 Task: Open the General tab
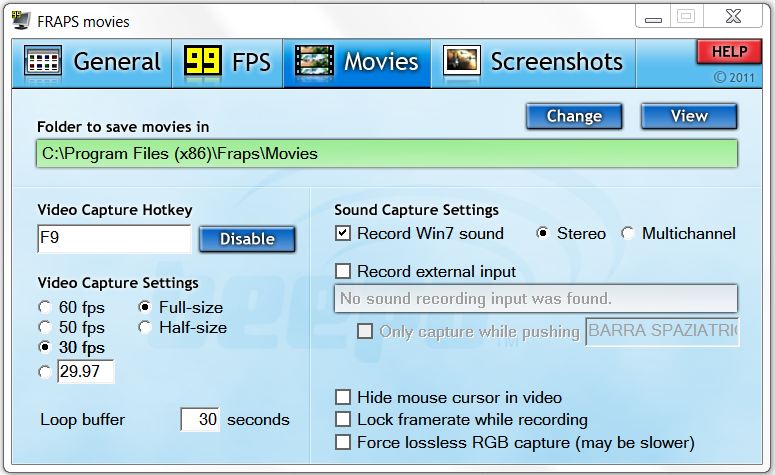tap(92, 64)
